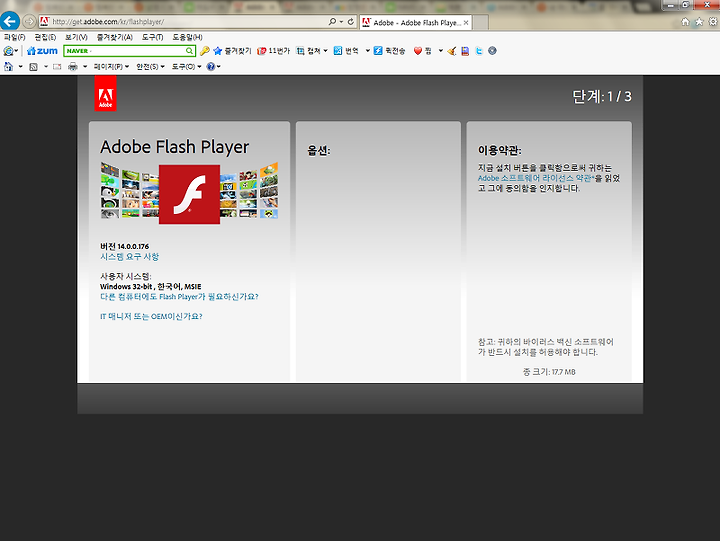Open the 보기(V) menu
Viewport: 720px width, 541px height.
[76, 37]
